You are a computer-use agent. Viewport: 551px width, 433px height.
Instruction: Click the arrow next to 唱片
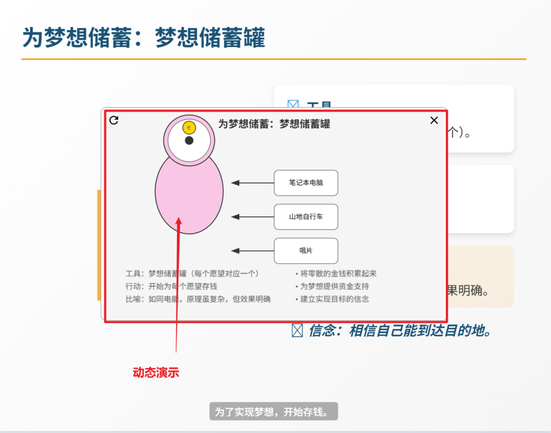[x=253, y=251]
